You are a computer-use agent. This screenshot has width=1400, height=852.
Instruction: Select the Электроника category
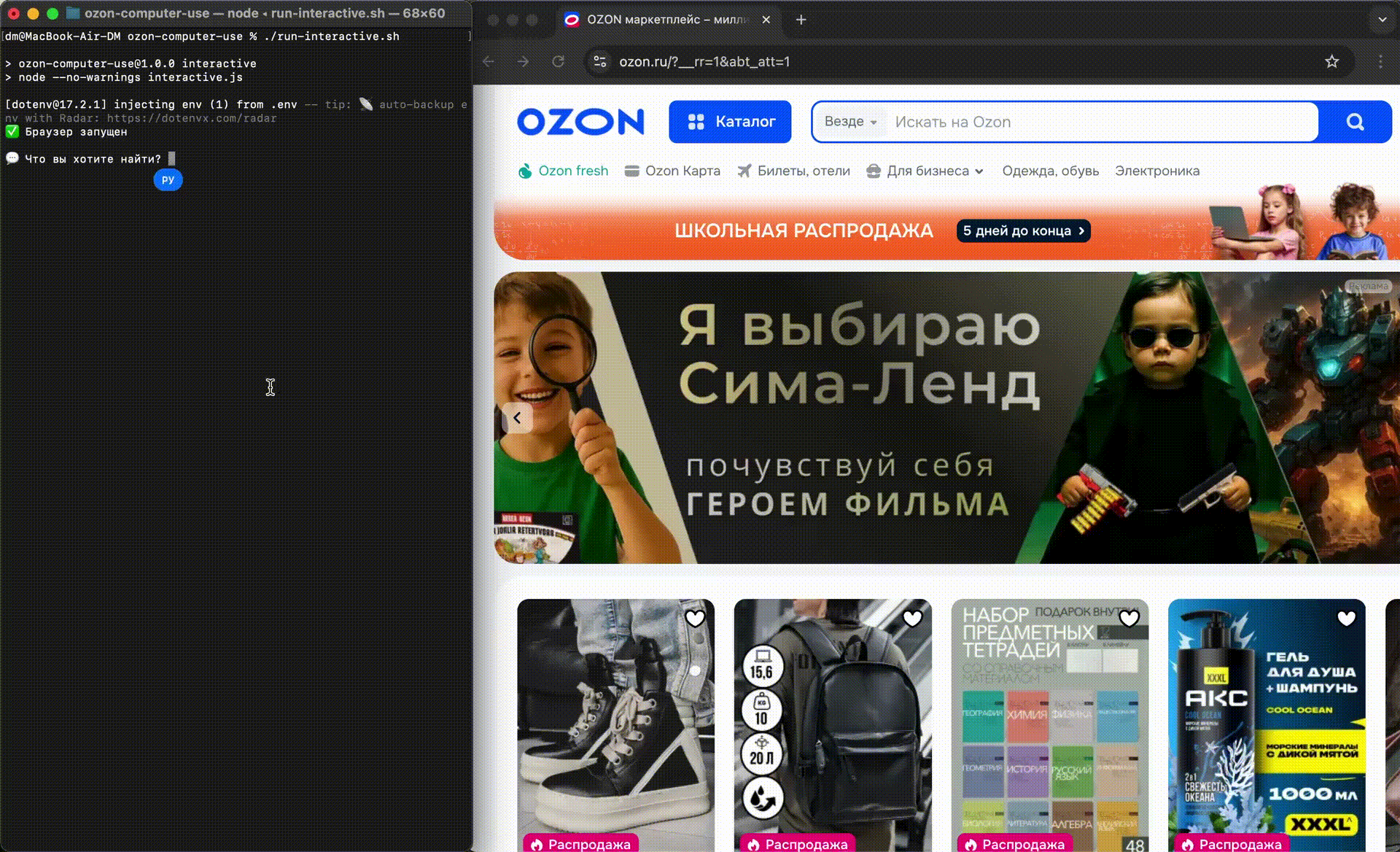click(x=1157, y=171)
